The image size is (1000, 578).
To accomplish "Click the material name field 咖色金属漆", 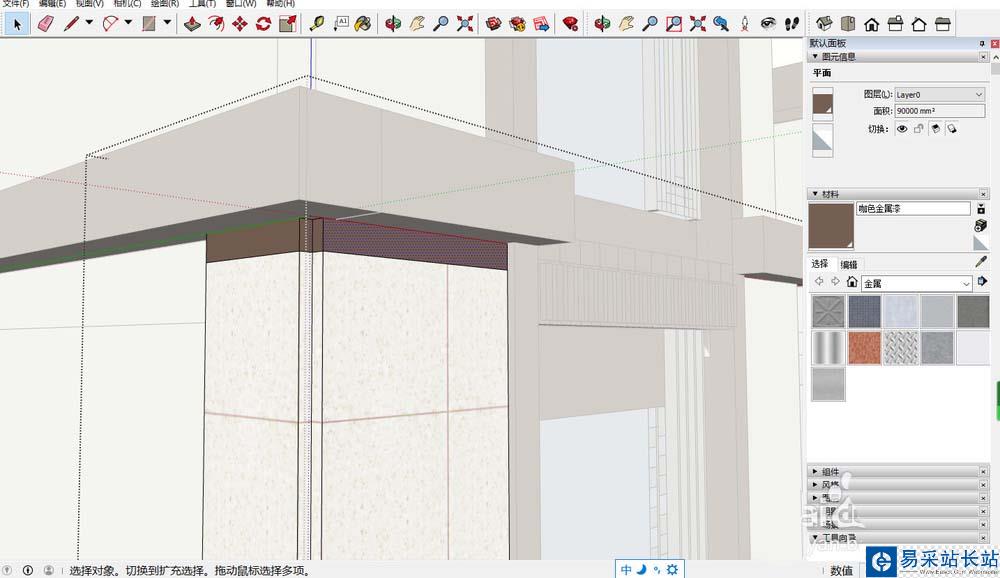I will [913, 209].
